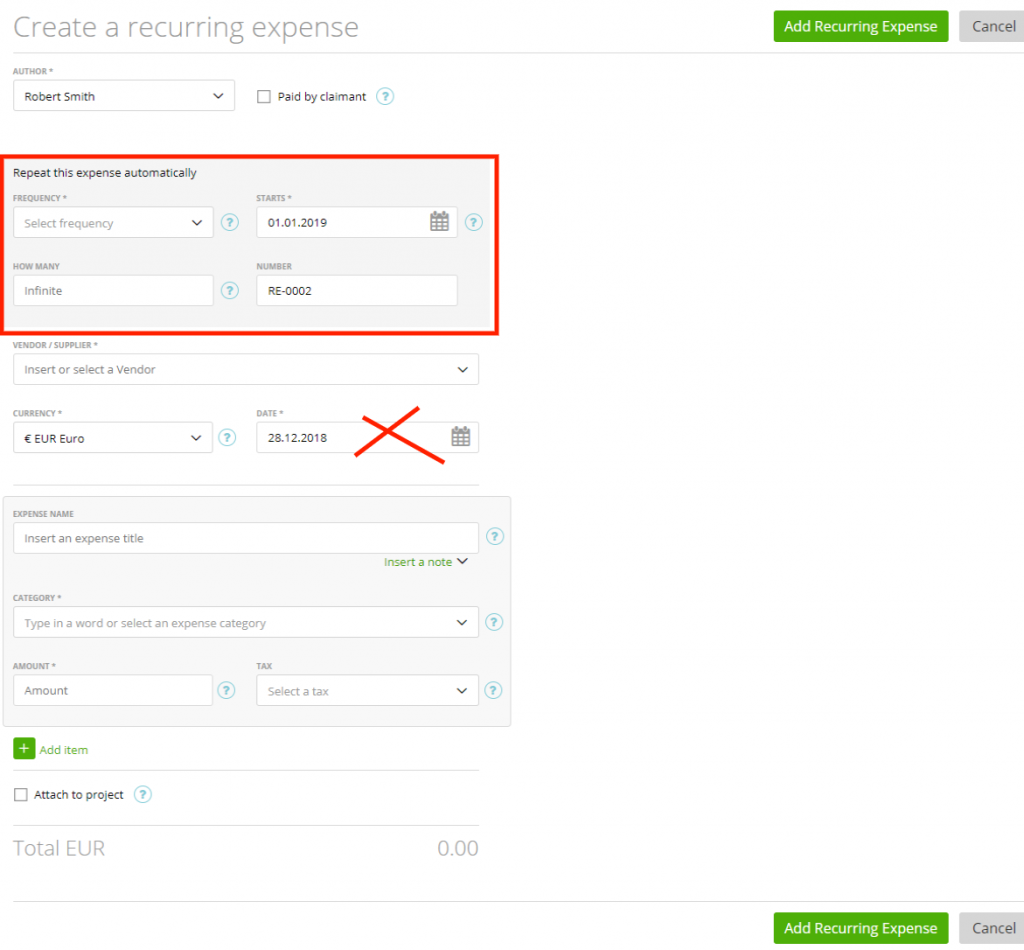
Task: Enable the Paid by claimant checkbox
Action: pyautogui.click(x=264, y=96)
